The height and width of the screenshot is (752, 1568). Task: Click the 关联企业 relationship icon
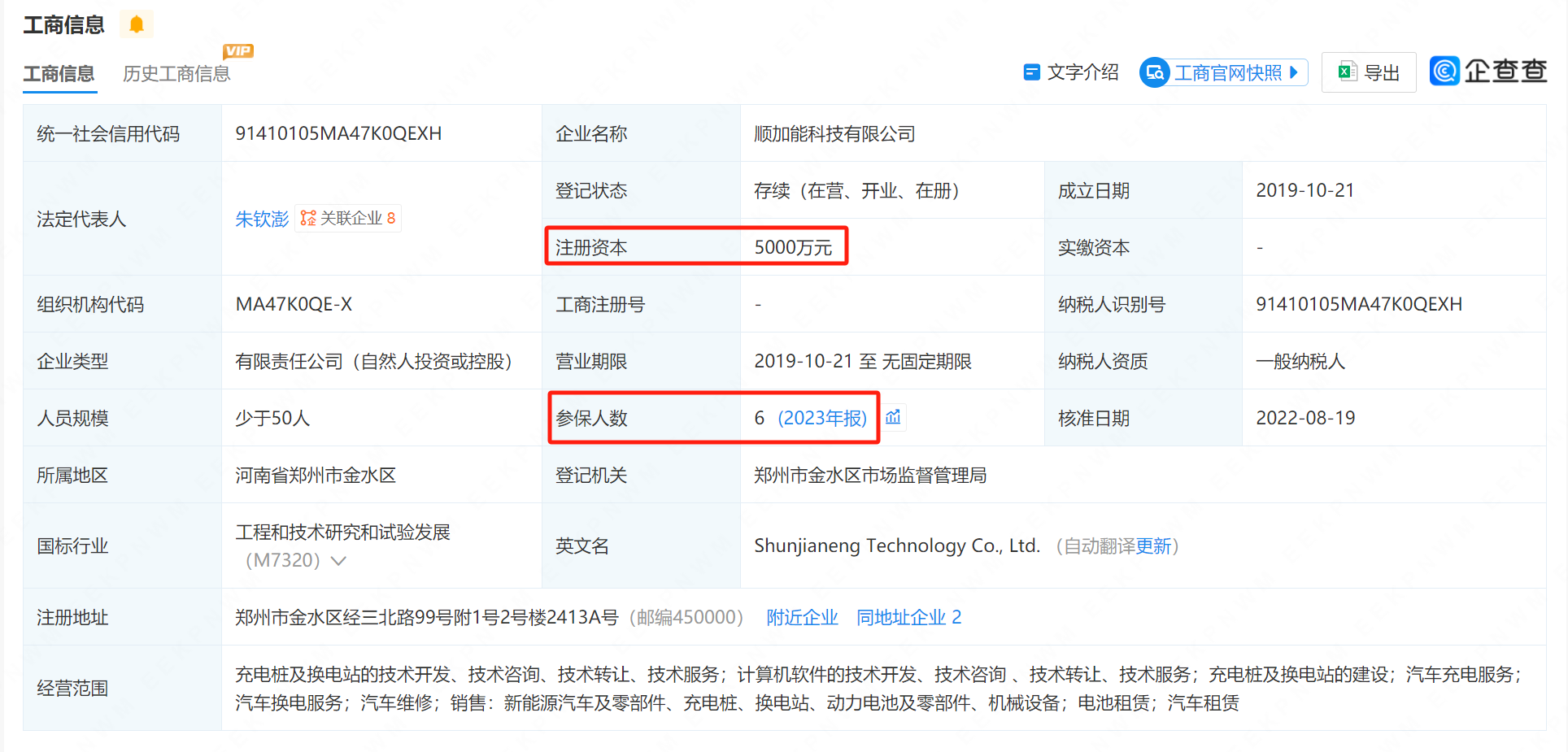308,218
